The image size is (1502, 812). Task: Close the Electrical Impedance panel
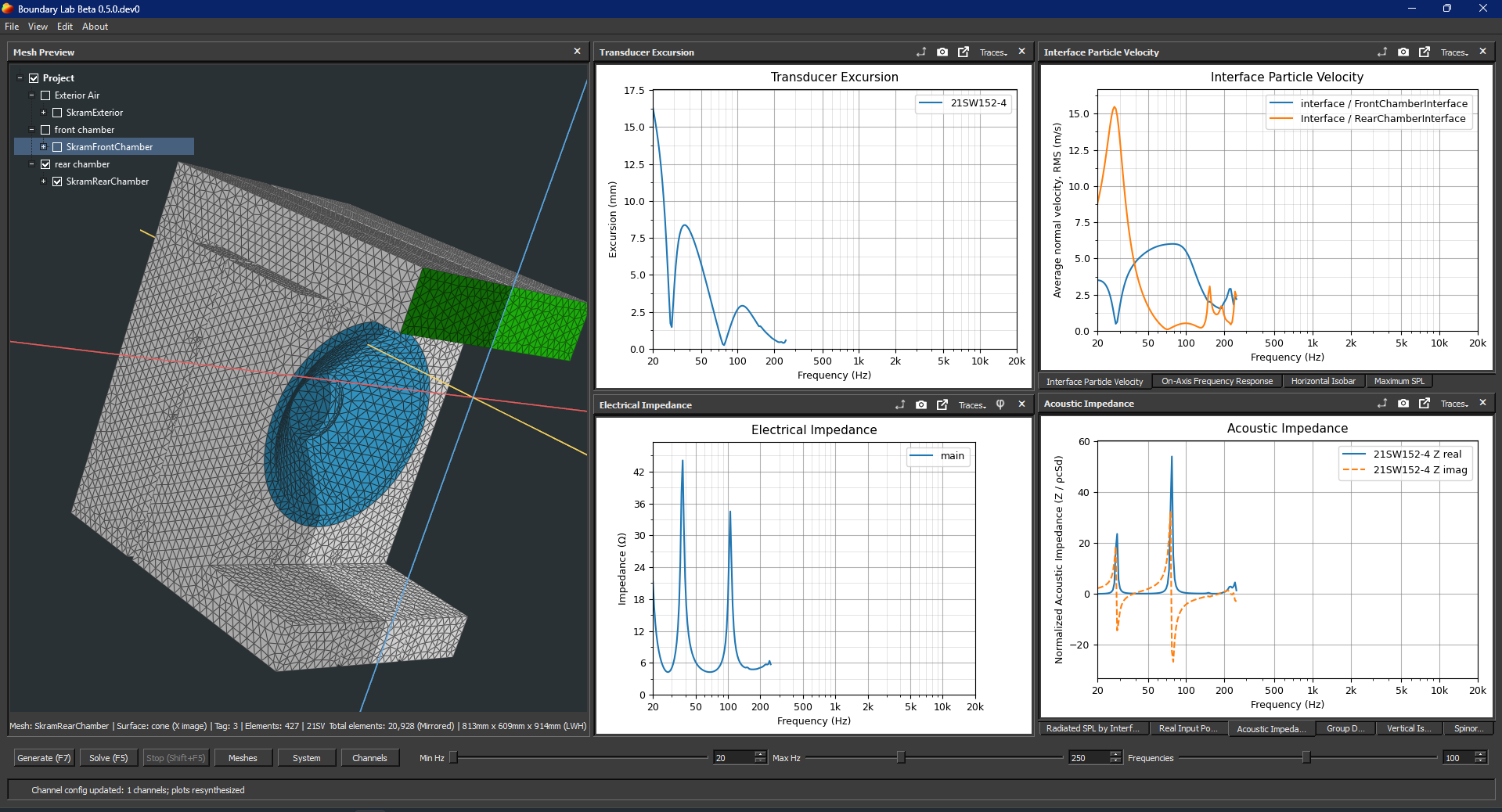(x=1021, y=404)
